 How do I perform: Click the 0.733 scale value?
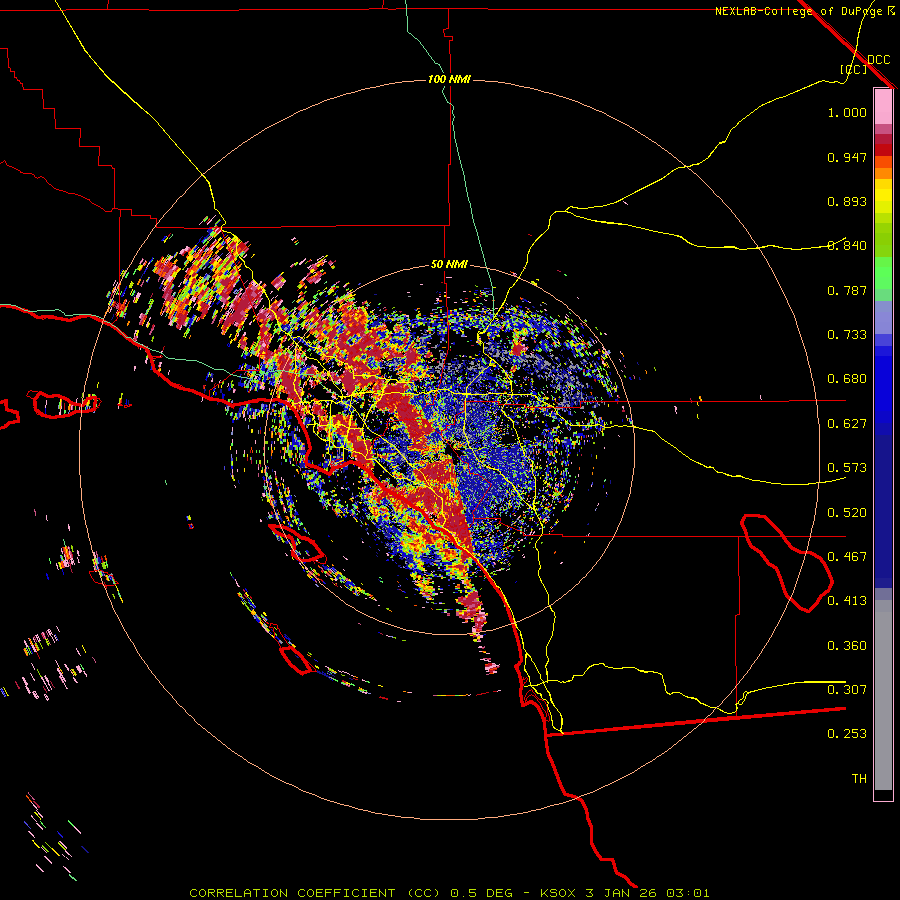[x=847, y=335]
